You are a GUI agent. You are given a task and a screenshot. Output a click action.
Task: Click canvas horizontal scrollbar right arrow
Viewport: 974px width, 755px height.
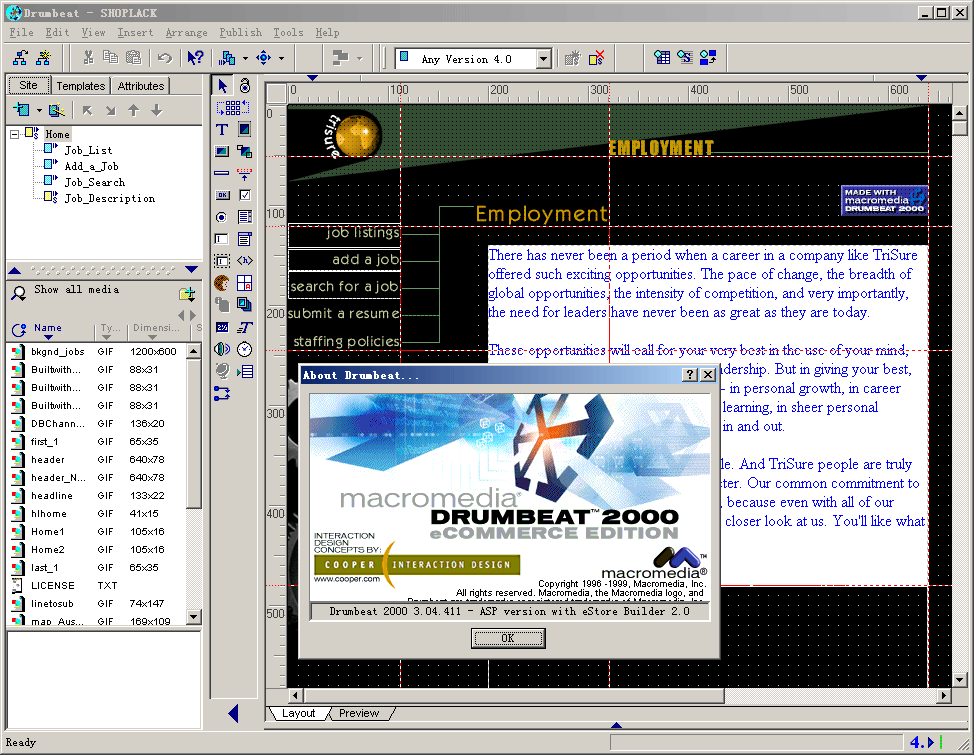pos(944,696)
